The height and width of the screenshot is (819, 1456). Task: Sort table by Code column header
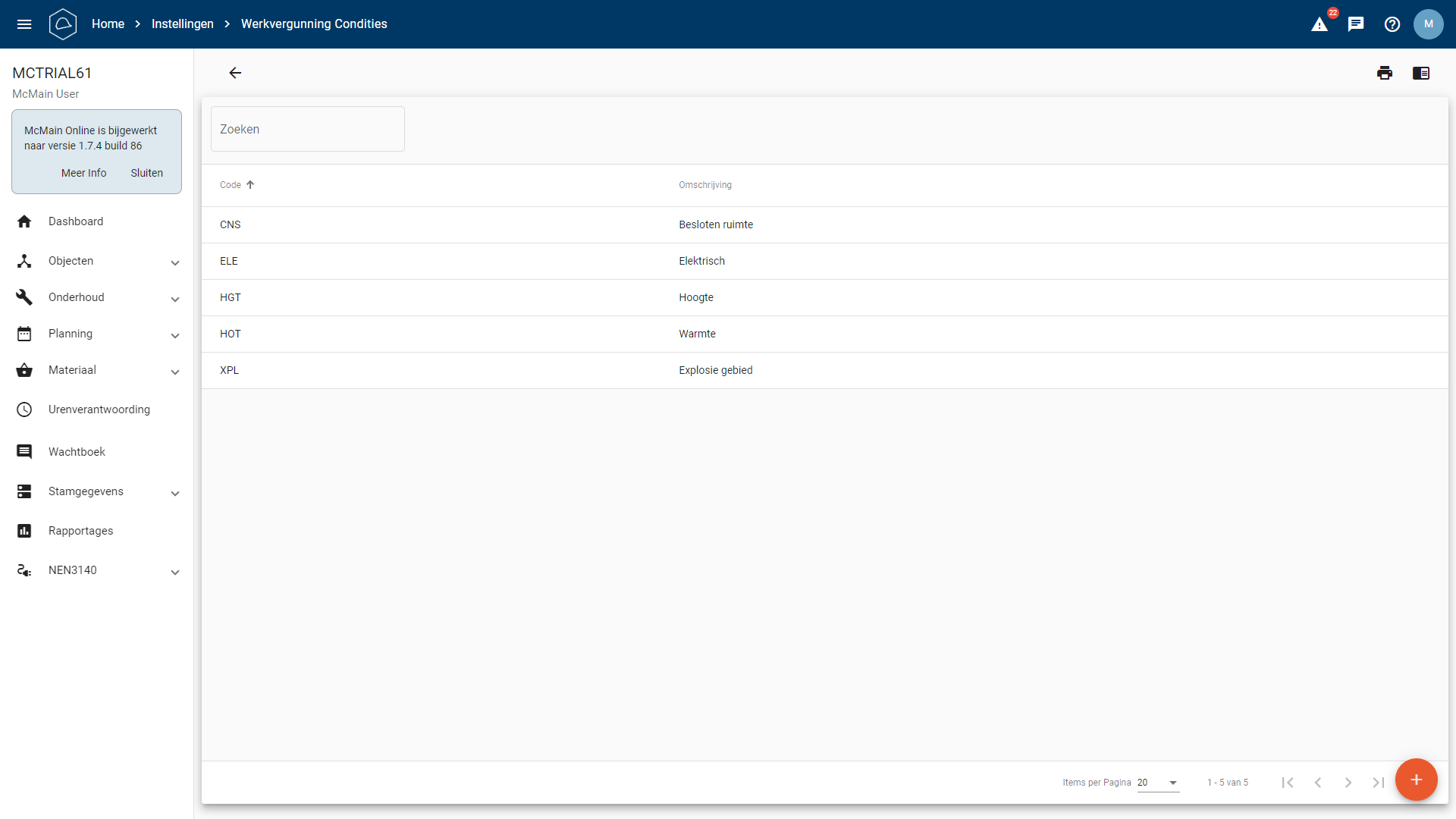click(231, 185)
